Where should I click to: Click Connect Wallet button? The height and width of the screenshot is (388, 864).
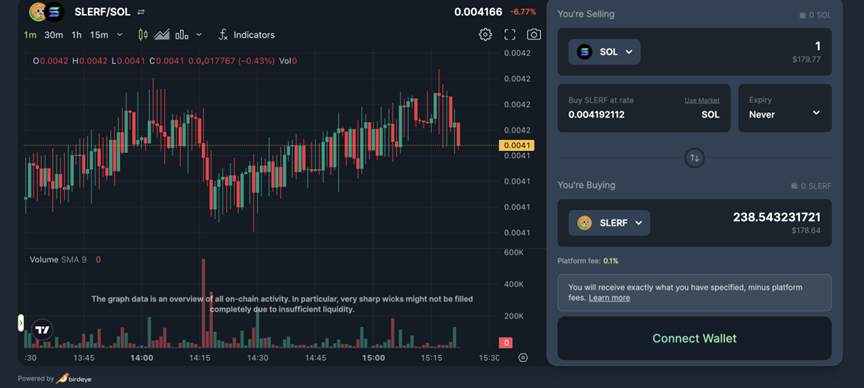point(694,338)
